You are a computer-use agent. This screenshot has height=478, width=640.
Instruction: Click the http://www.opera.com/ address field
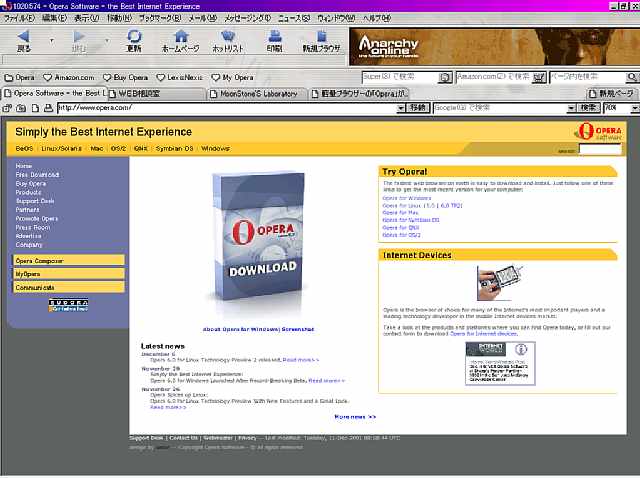pyautogui.click(x=227, y=108)
